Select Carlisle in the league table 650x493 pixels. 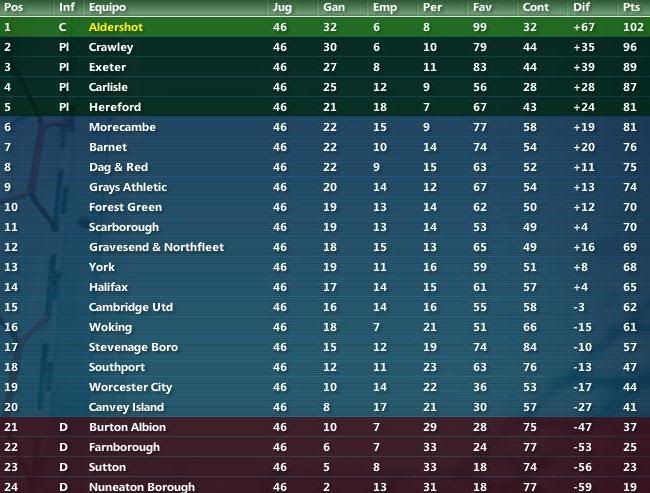(108, 87)
